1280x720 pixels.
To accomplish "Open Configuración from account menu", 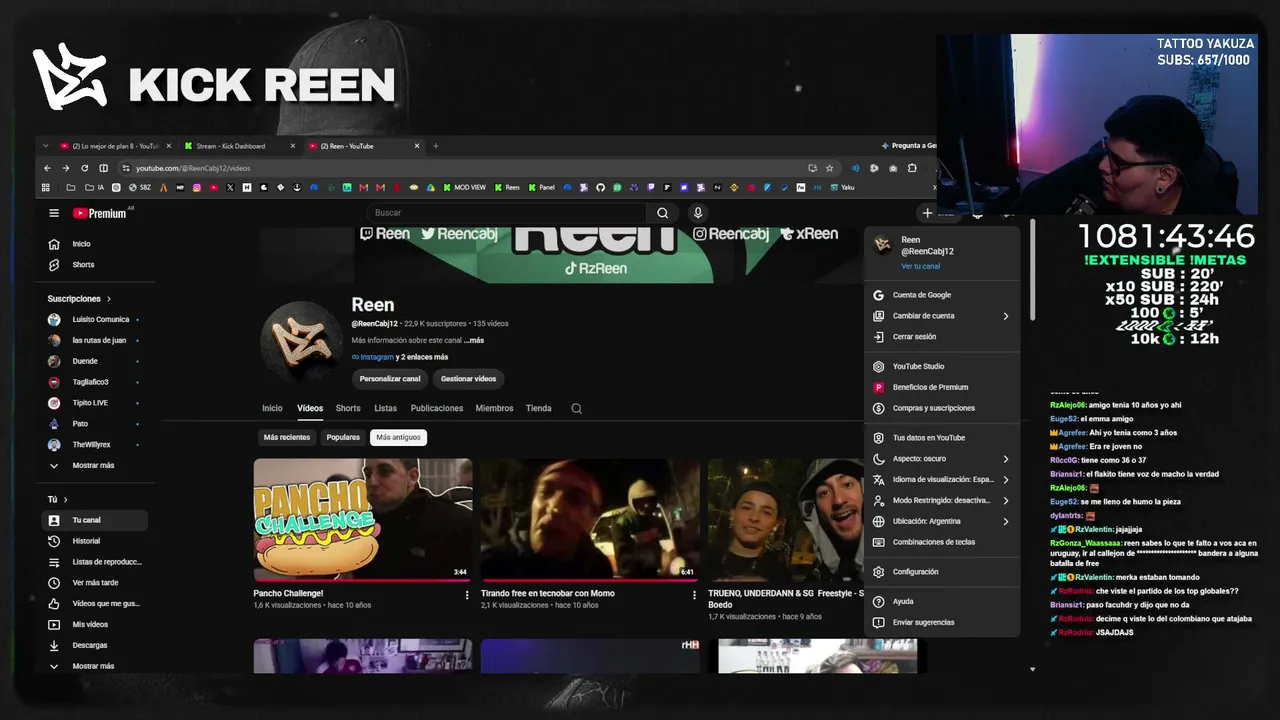I will (941, 572).
